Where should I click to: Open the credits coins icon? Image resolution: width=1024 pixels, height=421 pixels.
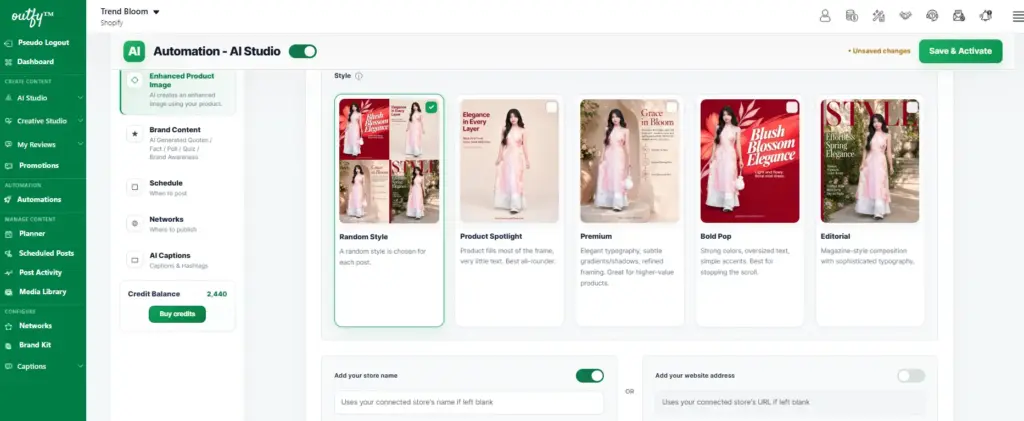(x=852, y=16)
